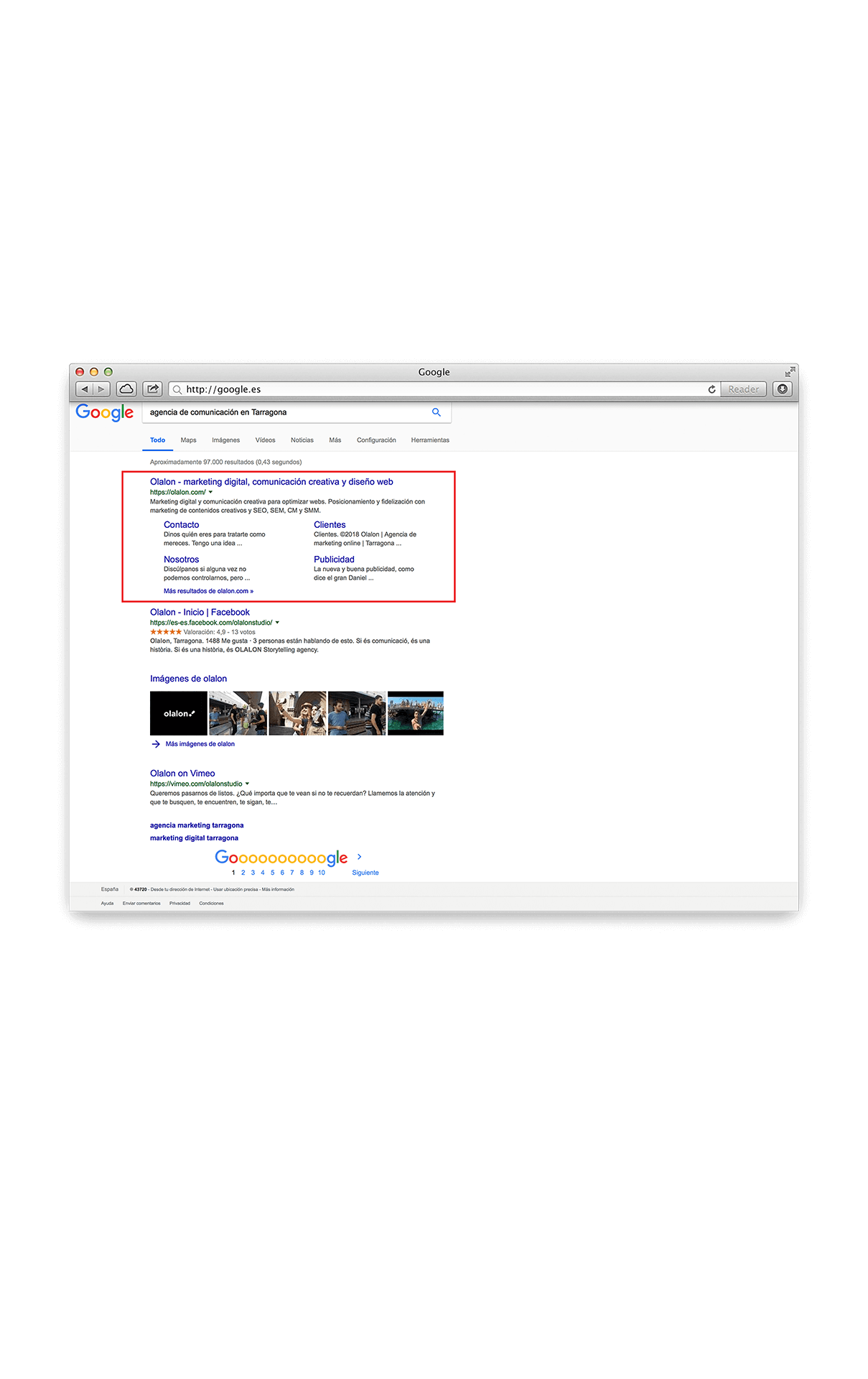Click the address bar magnifier icon
The height and width of the screenshot is (1379, 868).
point(177,389)
